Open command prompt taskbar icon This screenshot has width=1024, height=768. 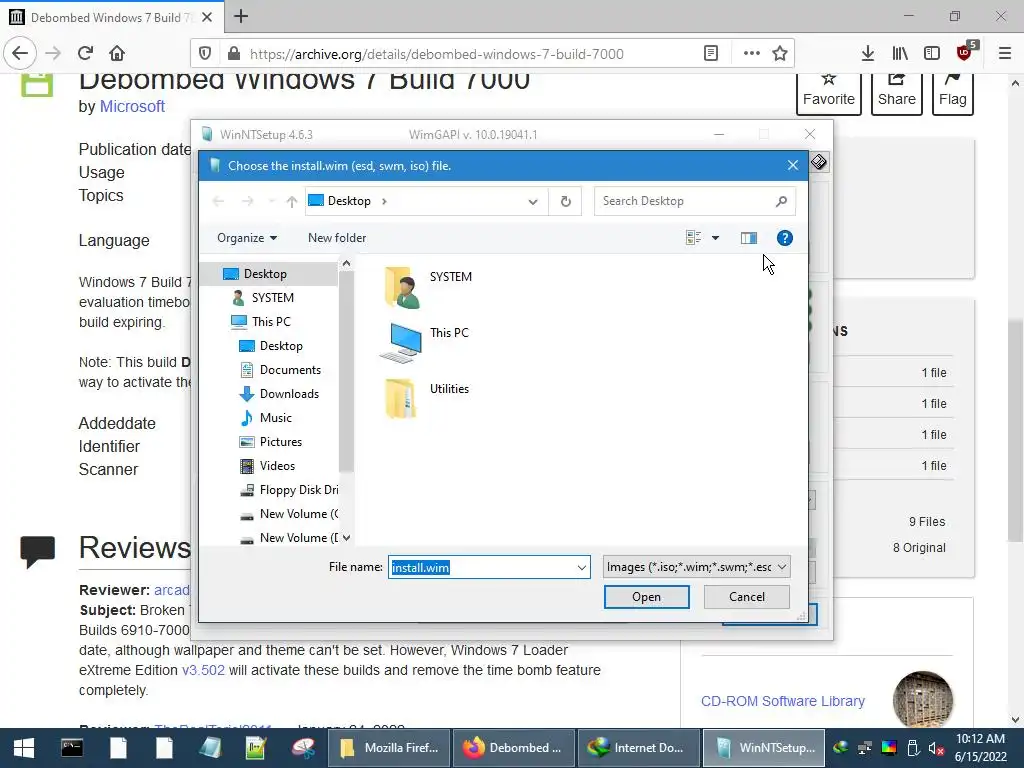pos(72,748)
